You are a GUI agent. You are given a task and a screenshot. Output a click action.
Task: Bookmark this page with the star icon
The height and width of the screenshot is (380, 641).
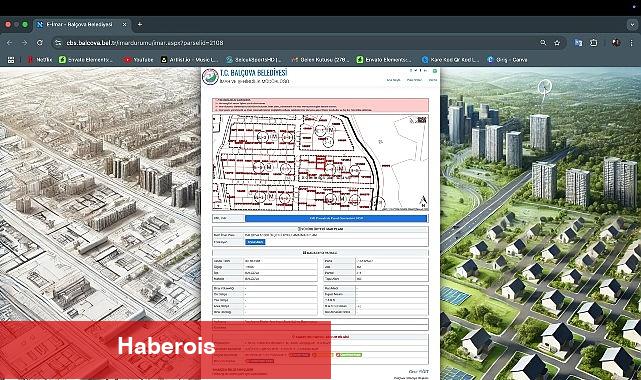(557, 42)
